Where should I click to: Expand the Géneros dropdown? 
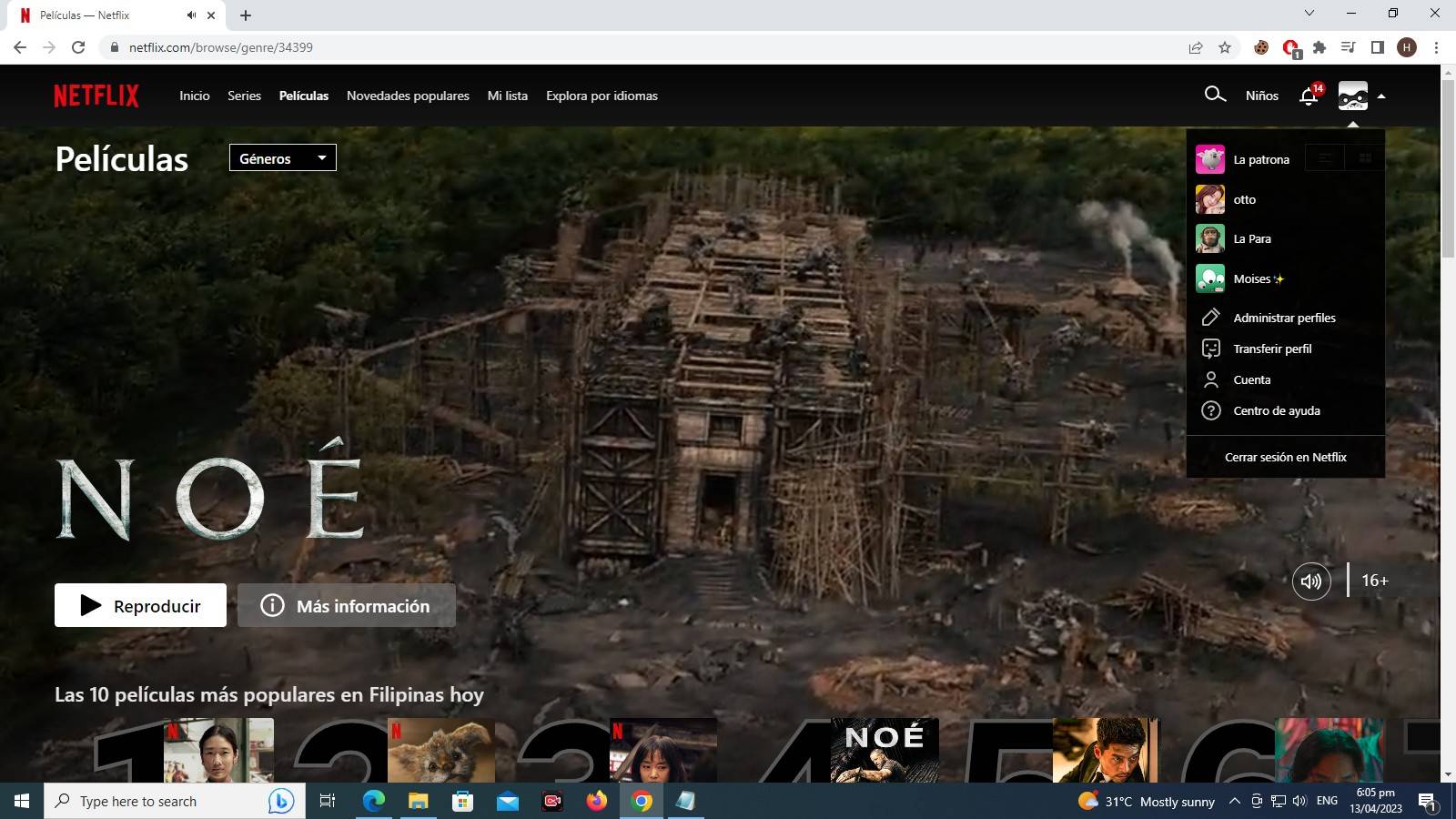tap(282, 158)
